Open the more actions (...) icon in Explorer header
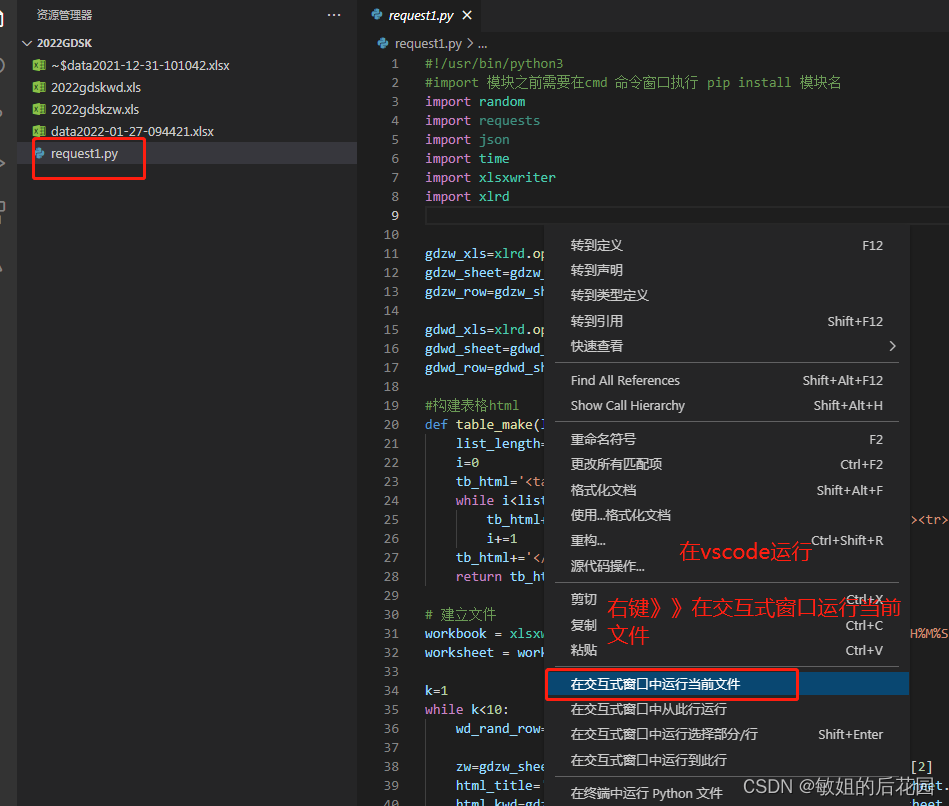The image size is (949, 806). click(x=333, y=14)
